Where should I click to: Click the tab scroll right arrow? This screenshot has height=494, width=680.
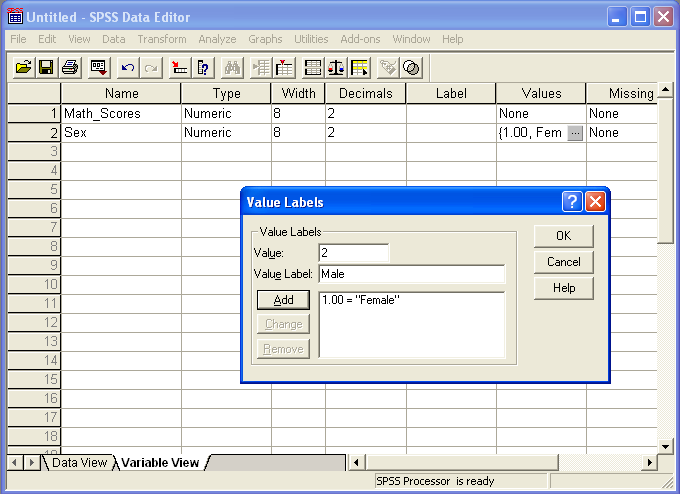tap(31, 462)
